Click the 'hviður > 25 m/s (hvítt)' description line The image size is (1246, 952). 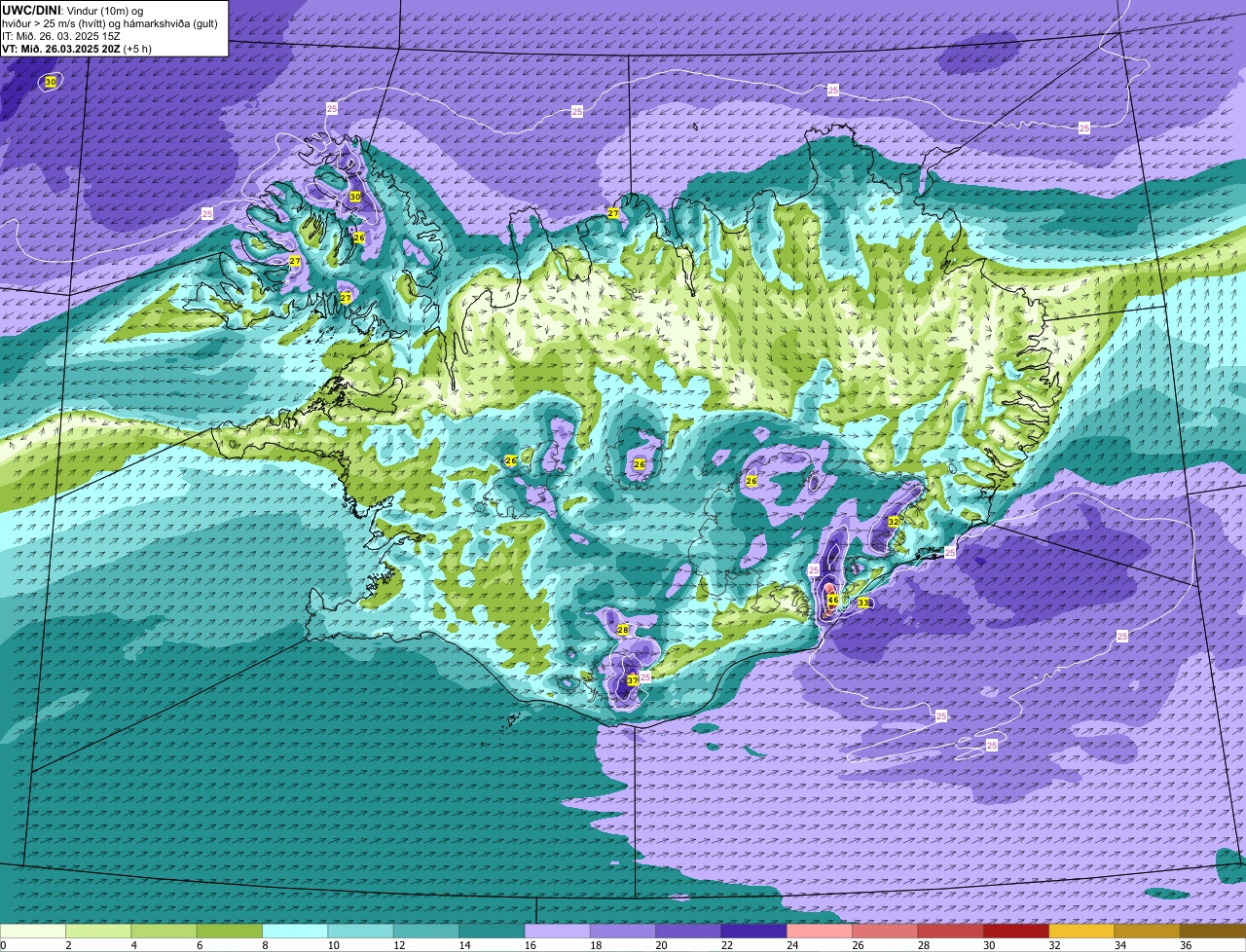(110, 23)
